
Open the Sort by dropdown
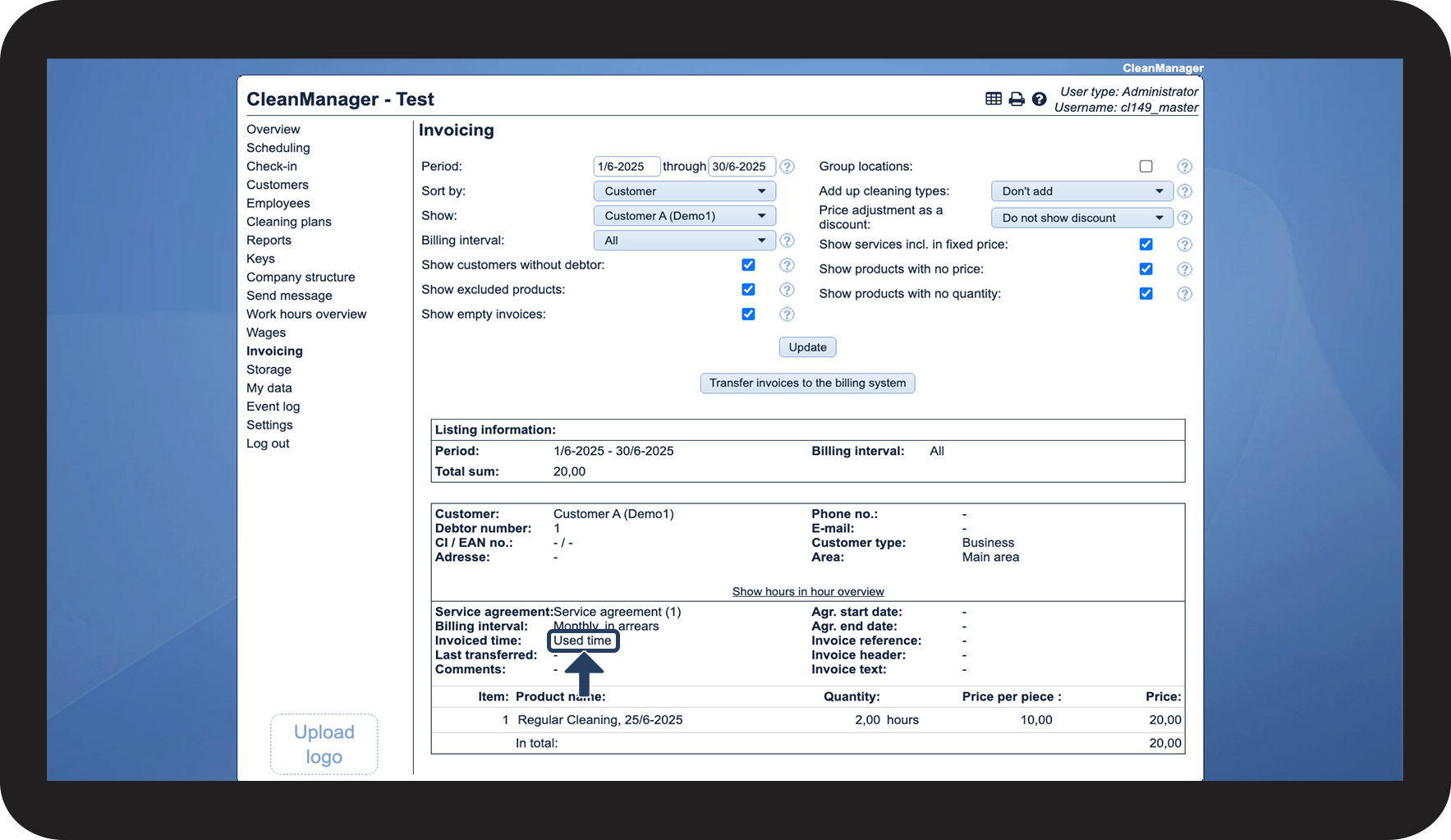[x=684, y=191]
